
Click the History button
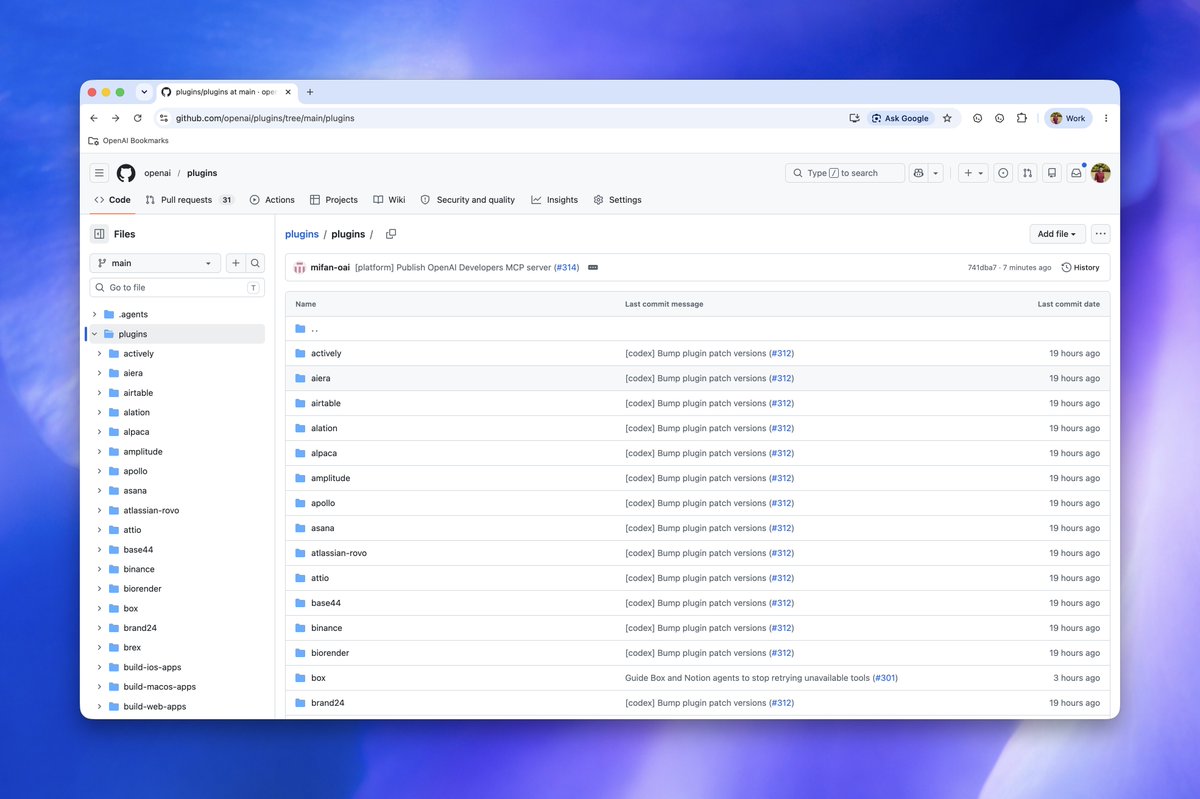[1081, 268]
